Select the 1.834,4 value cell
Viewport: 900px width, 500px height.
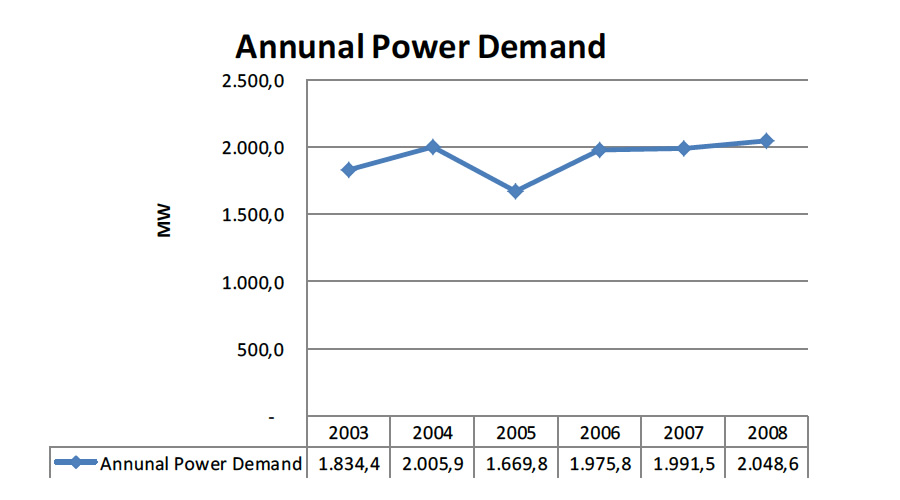pos(348,464)
